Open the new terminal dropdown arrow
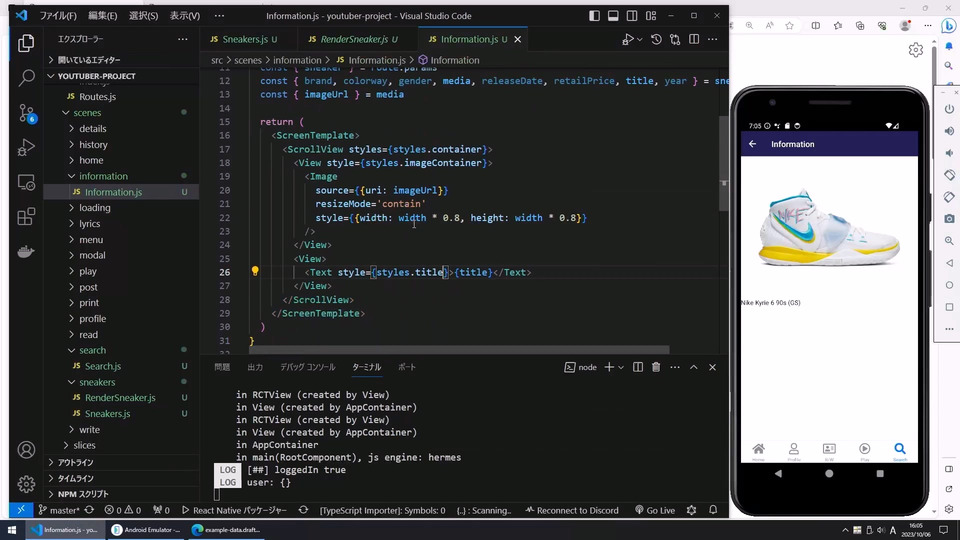The height and width of the screenshot is (540, 960). click(x=621, y=367)
